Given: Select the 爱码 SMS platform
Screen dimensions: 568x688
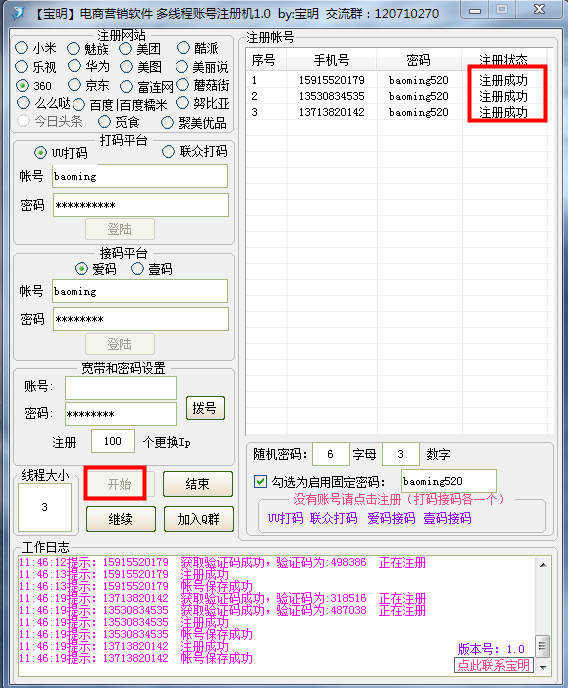Looking at the screenshot, I should (x=81, y=269).
